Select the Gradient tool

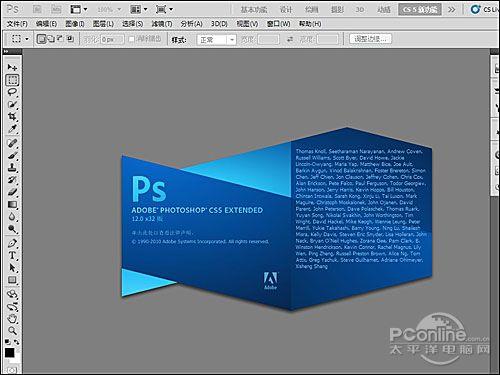pos(12,204)
